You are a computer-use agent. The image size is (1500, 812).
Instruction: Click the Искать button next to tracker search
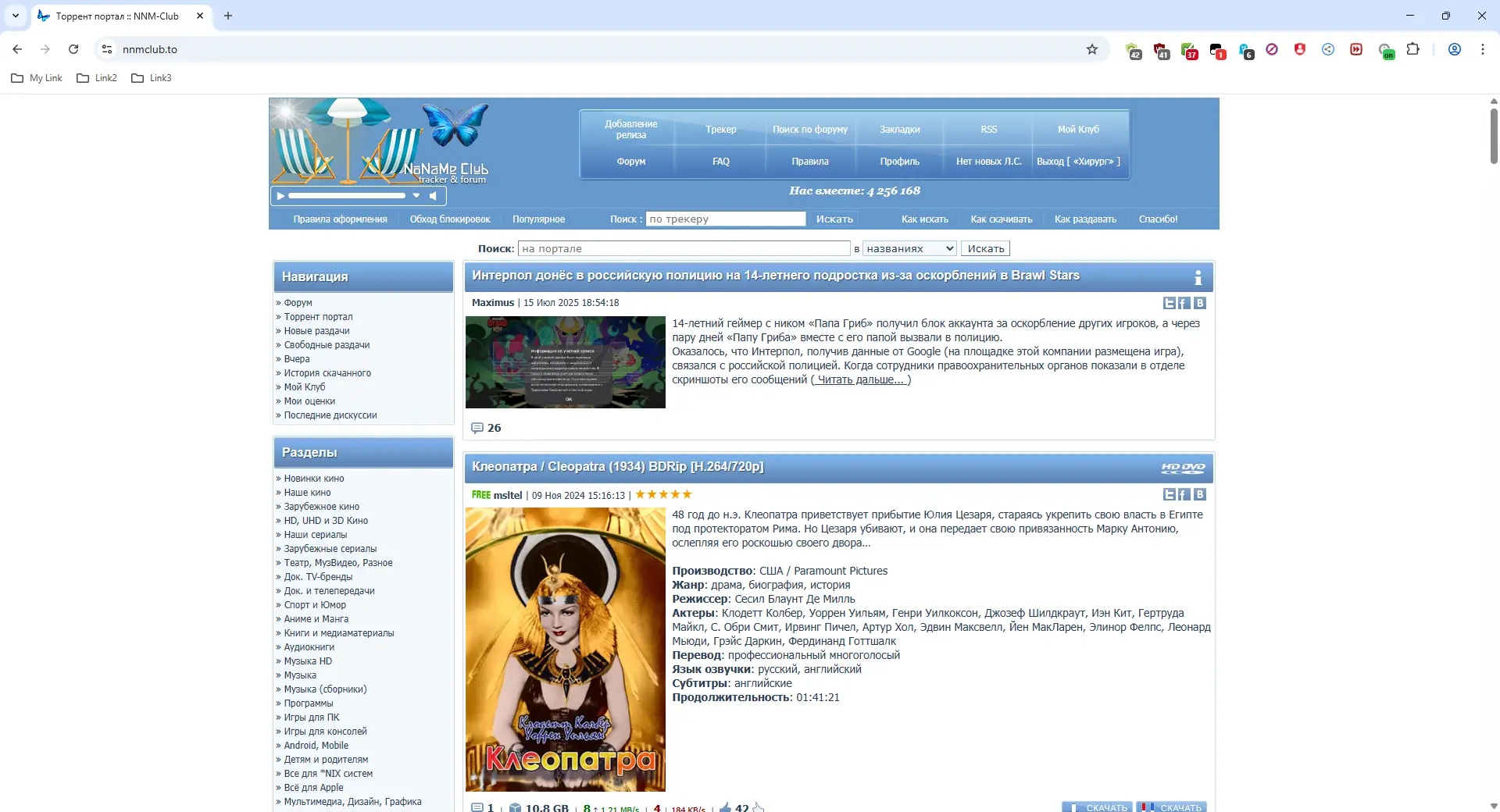pyautogui.click(x=834, y=219)
